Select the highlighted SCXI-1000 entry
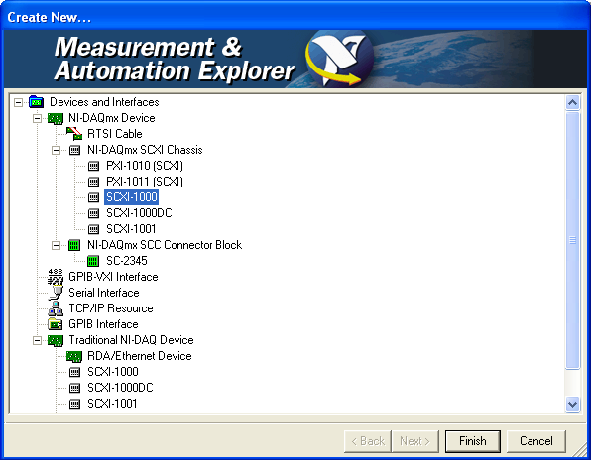 (132, 197)
